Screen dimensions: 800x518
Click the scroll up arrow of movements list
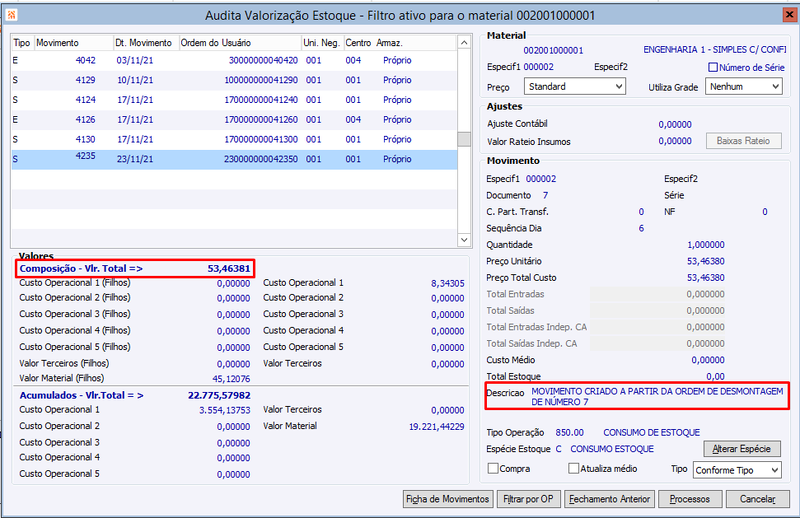pos(464,43)
